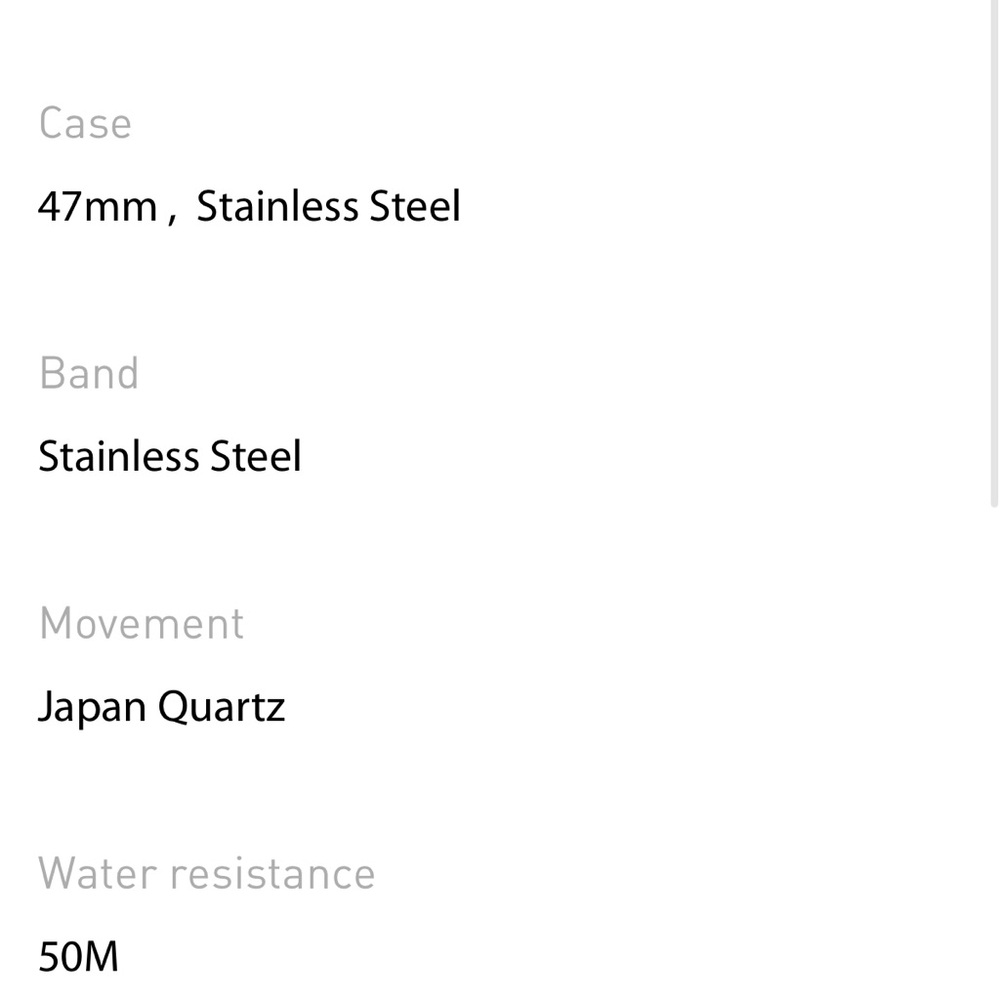Click letter "B" starting the Band heading
This screenshot has height=1000, width=1000.
(50, 374)
